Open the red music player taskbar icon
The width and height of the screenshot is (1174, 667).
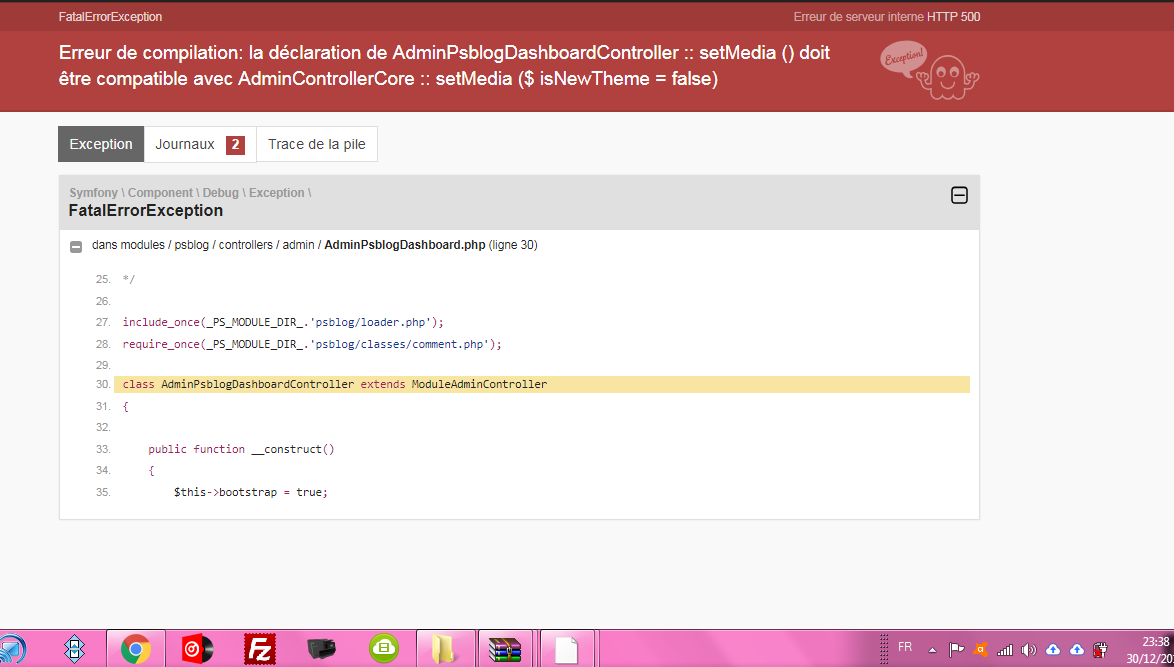point(198,648)
